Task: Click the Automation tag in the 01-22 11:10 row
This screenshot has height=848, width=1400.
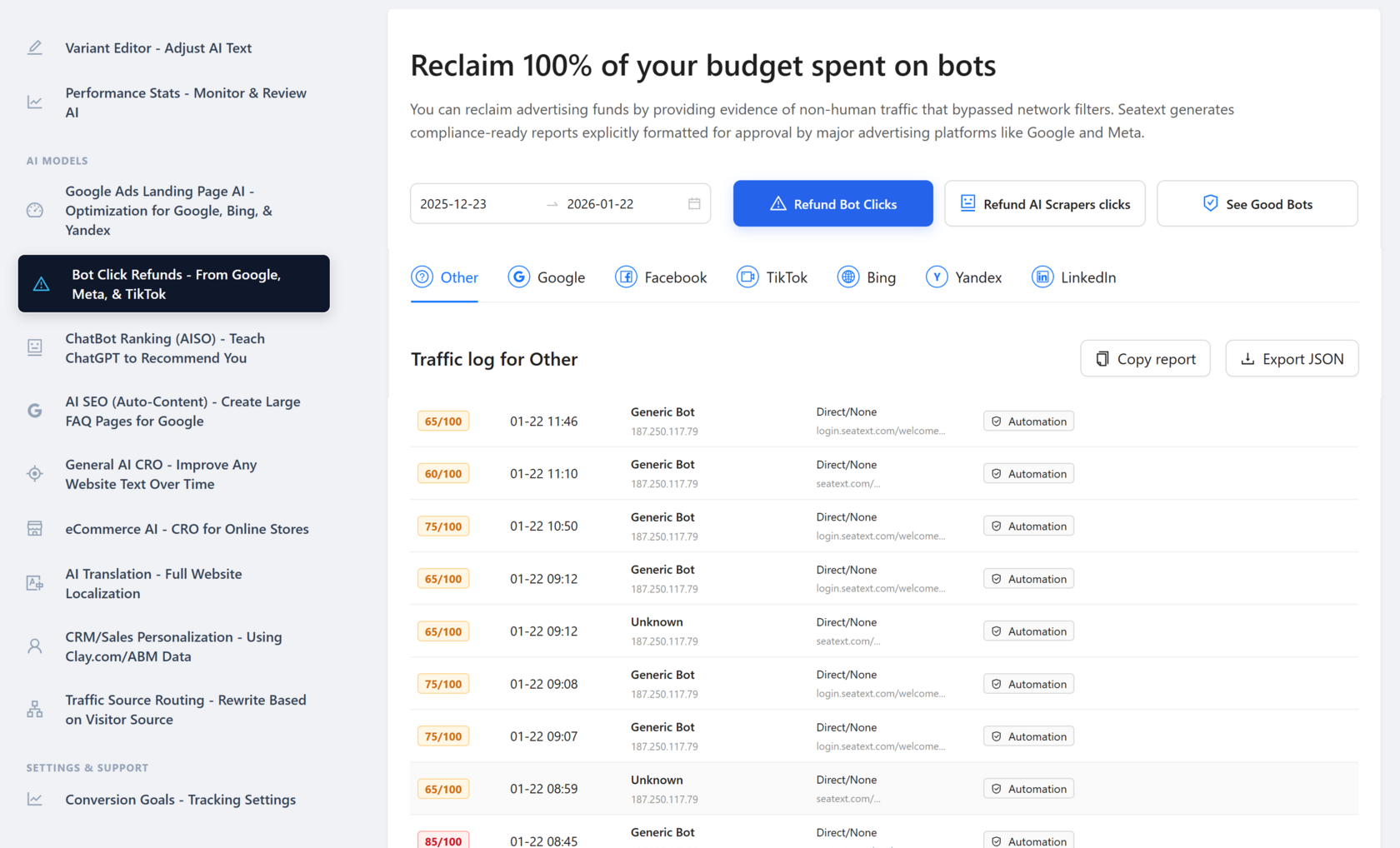Action: (1028, 474)
